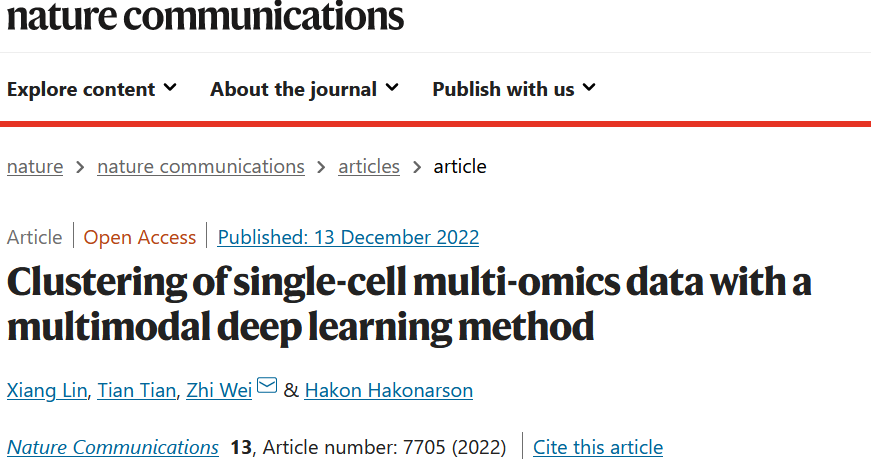871x461 pixels.
Task: Open the About the journal dropdown
Action: 304,89
